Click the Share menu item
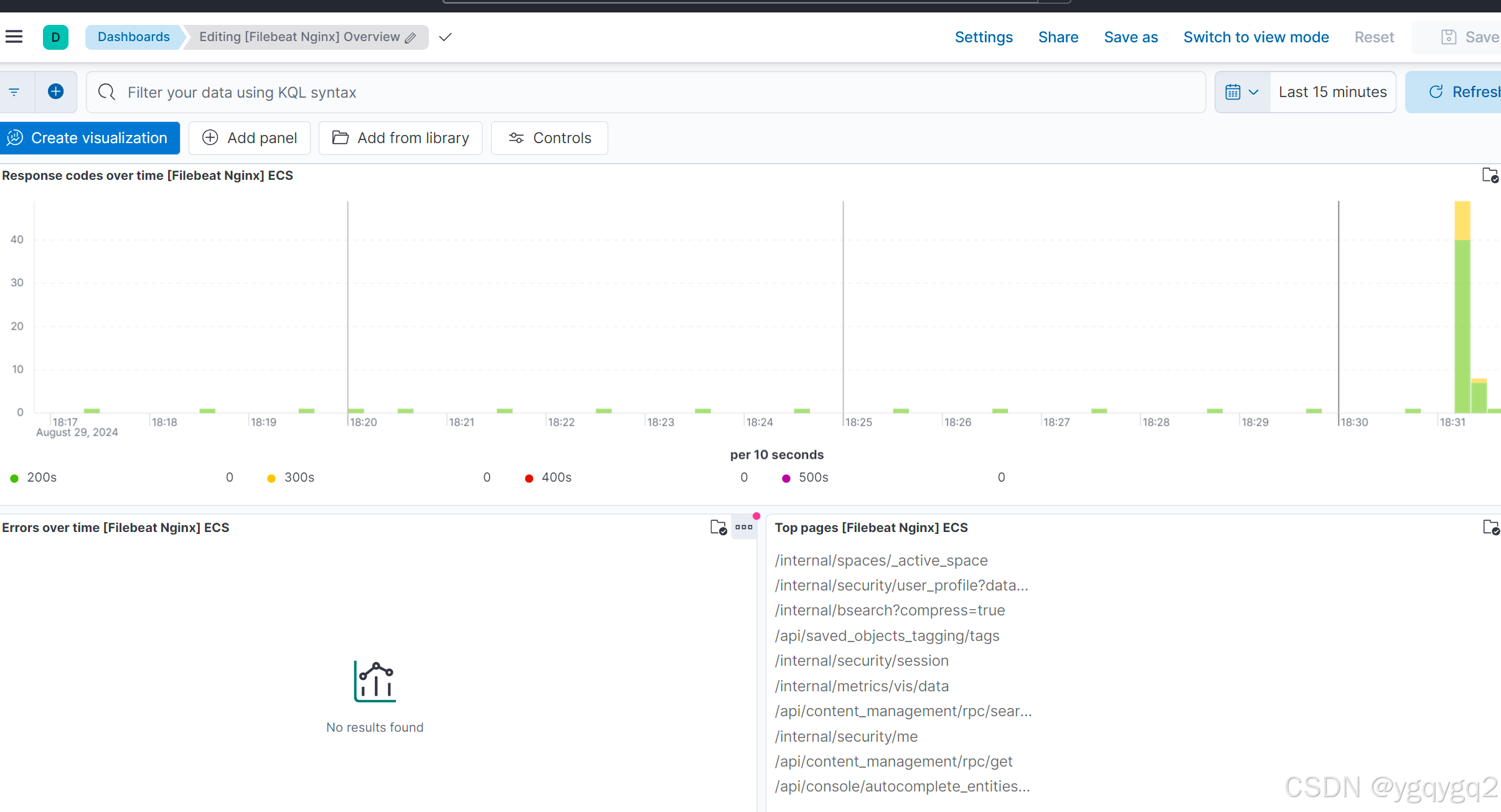Screen dimensions: 1501x812 (1058, 37)
